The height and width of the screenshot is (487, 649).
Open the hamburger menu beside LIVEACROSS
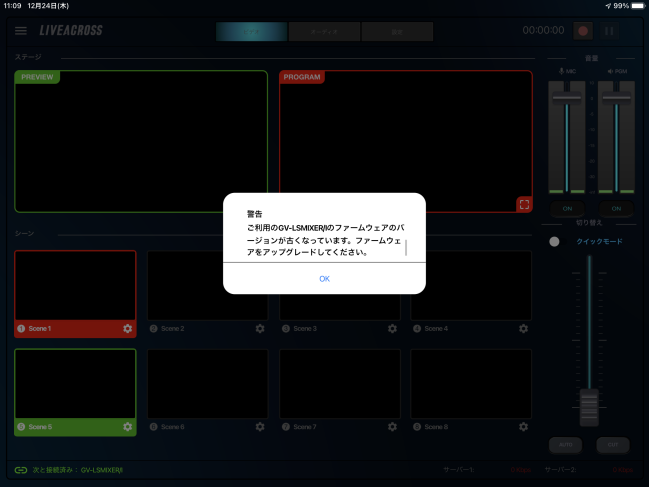tap(21, 31)
